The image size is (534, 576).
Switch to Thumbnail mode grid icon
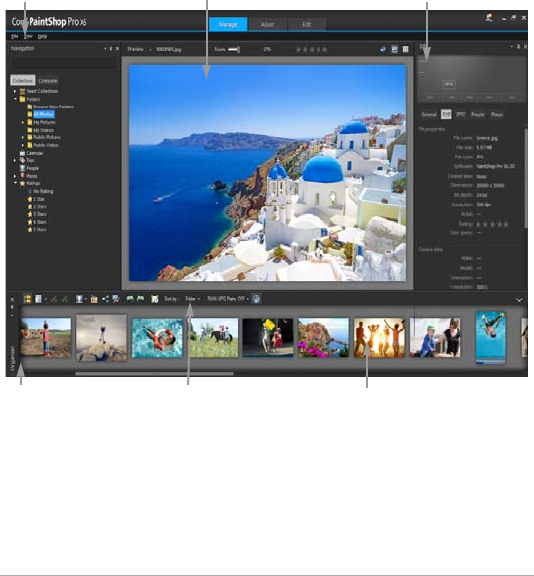pyautogui.click(x=405, y=49)
